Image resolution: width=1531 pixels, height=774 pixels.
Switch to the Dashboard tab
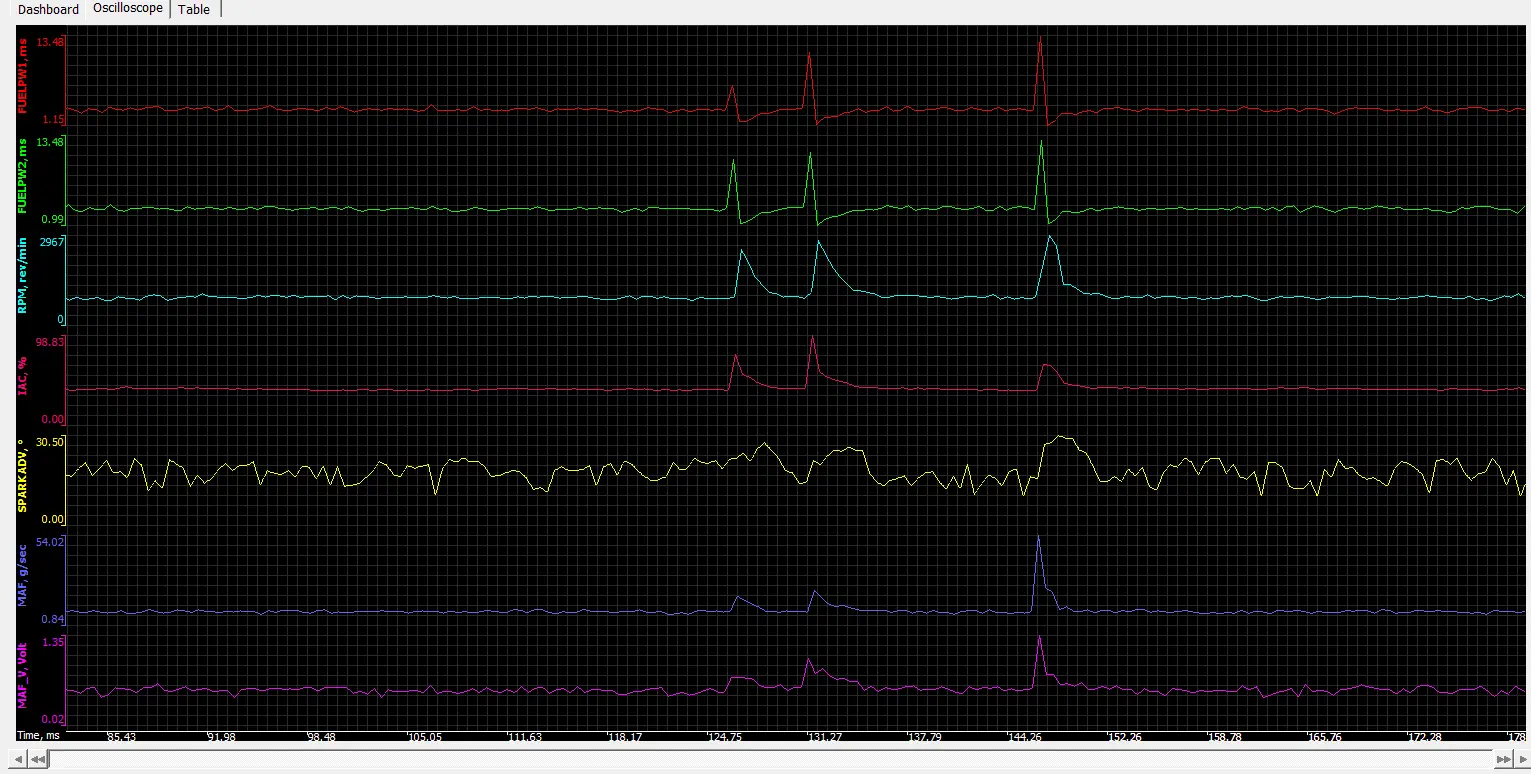click(x=48, y=9)
